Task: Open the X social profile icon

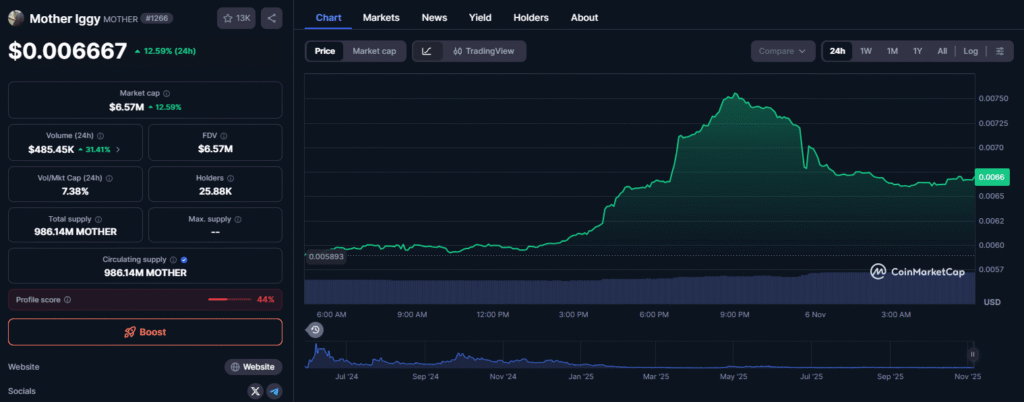Action: click(255, 391)
